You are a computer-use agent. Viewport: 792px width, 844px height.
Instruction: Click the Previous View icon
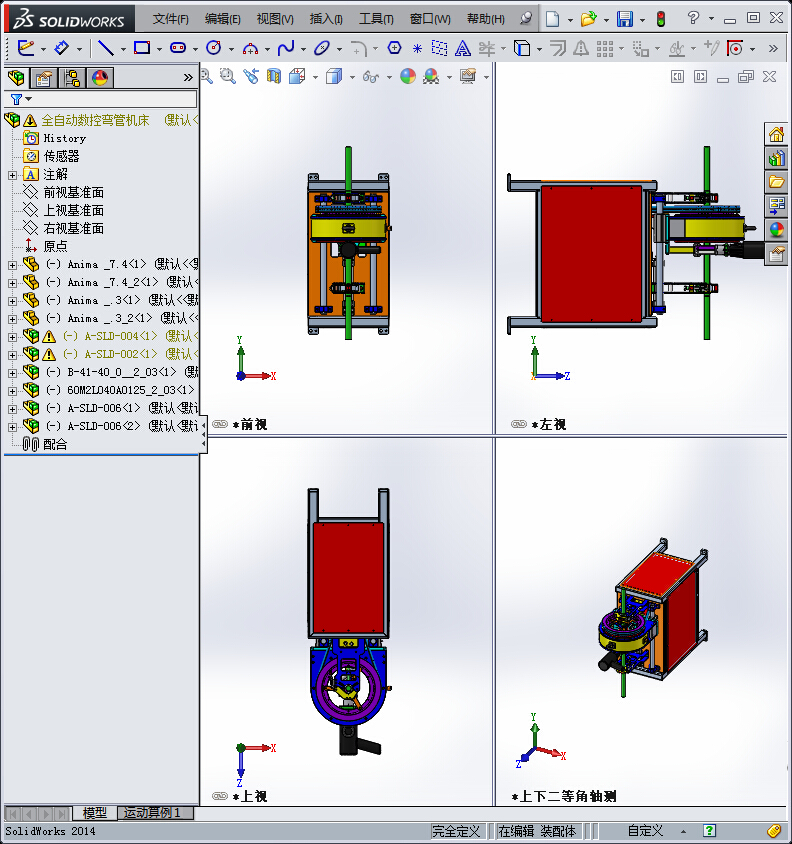coord(251,76)
